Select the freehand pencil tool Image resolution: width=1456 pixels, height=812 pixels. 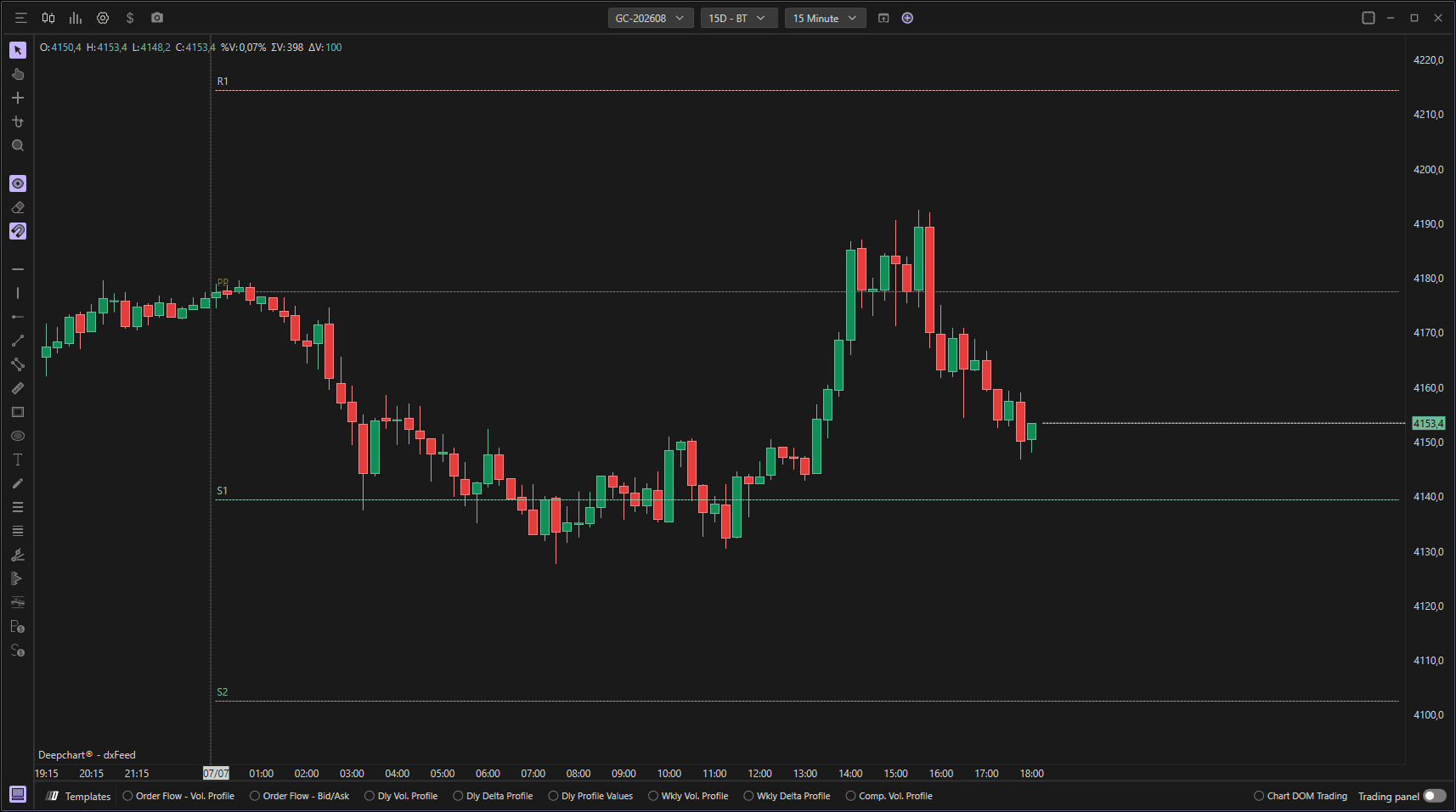[x=18, y=483]
